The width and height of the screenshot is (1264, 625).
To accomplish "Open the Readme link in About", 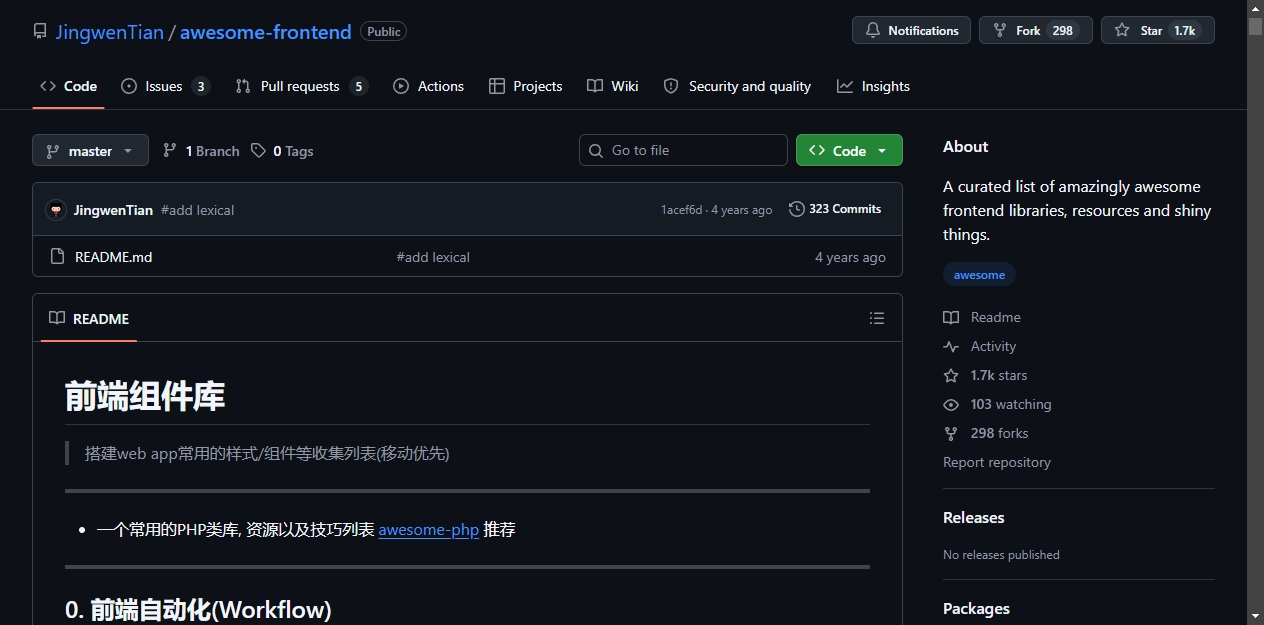I will [x=982, y=317].
